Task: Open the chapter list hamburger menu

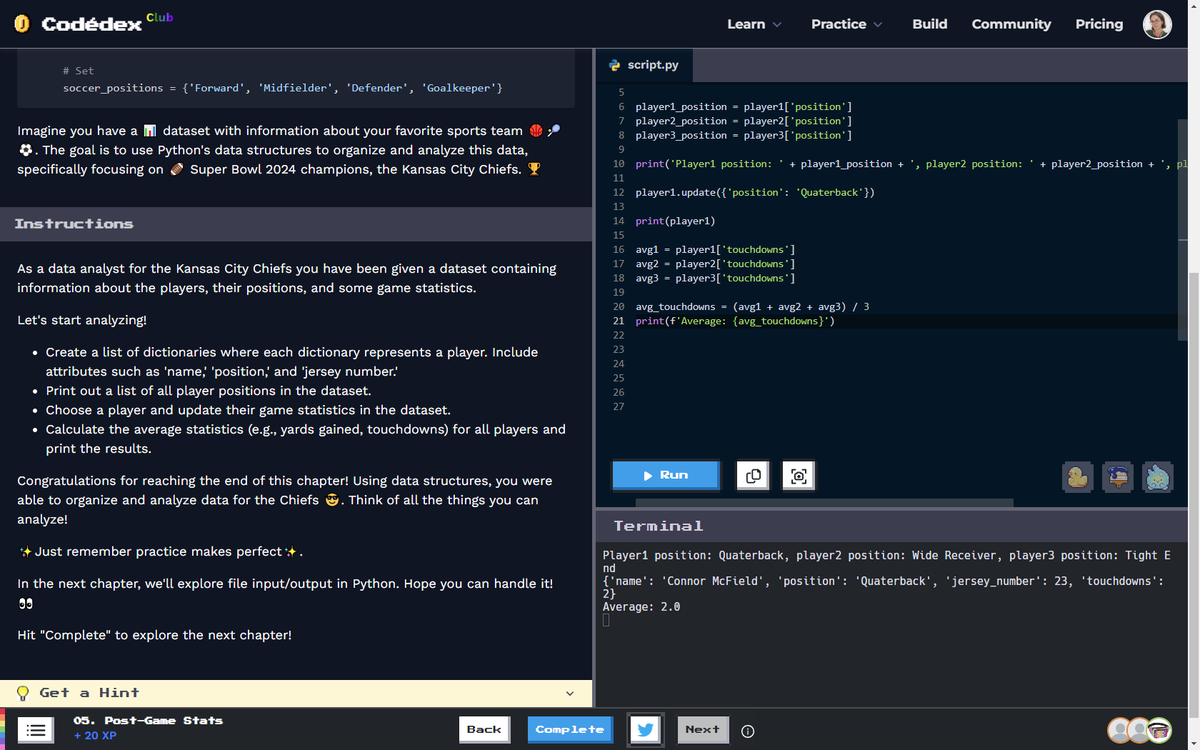Action: pos(35,730)
